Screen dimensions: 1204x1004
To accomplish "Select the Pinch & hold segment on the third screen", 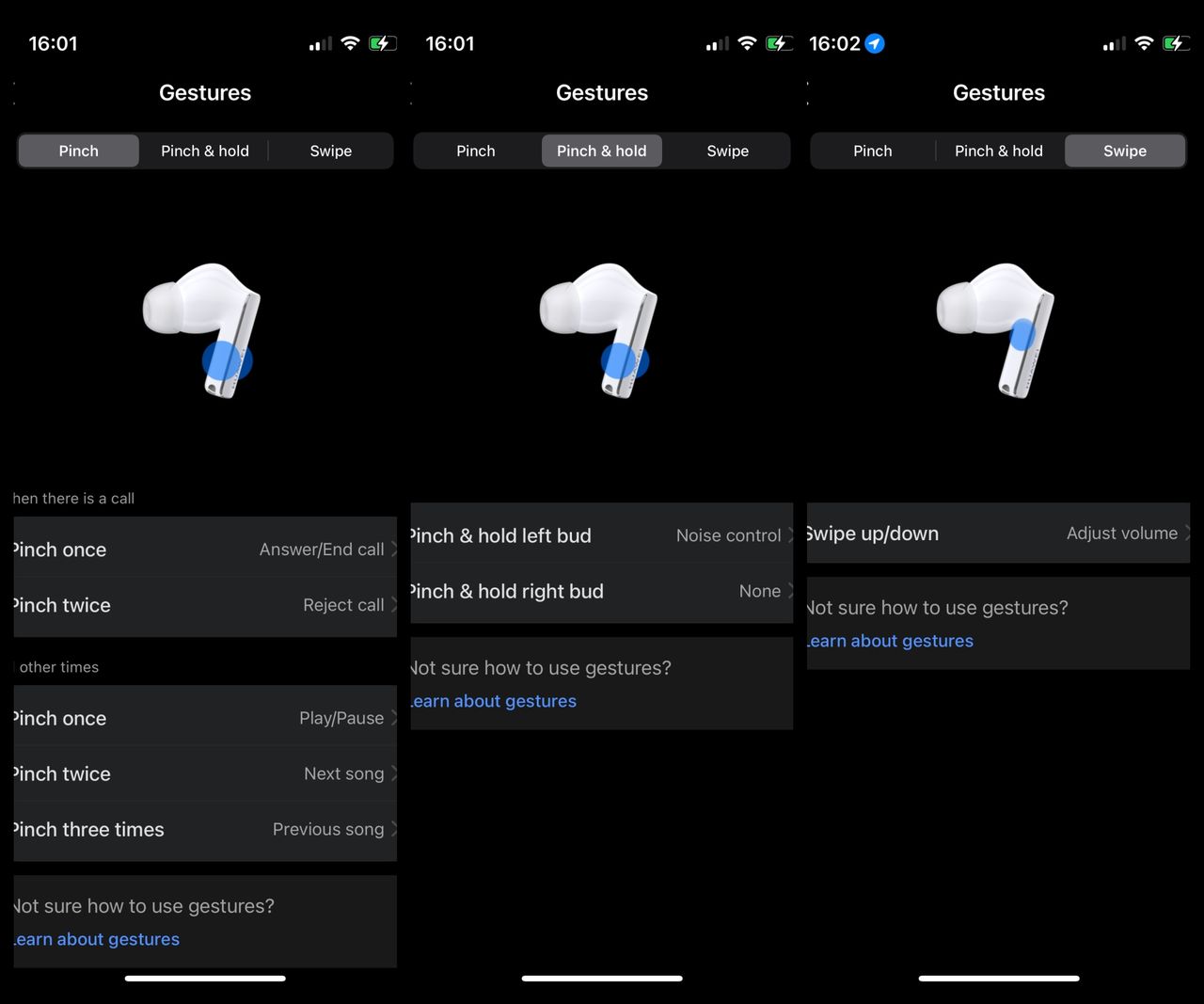I will (x=999, y=151).
